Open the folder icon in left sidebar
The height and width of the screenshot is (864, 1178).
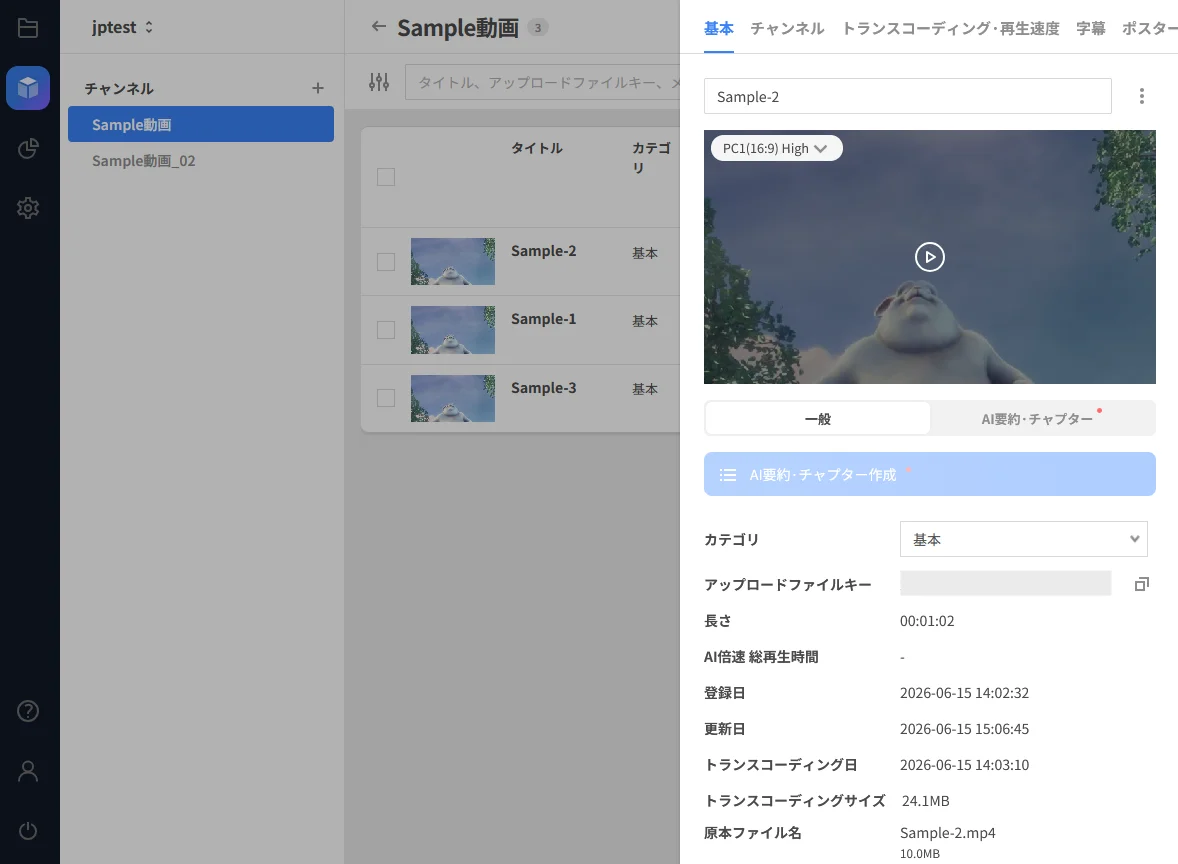pos(28,28)
